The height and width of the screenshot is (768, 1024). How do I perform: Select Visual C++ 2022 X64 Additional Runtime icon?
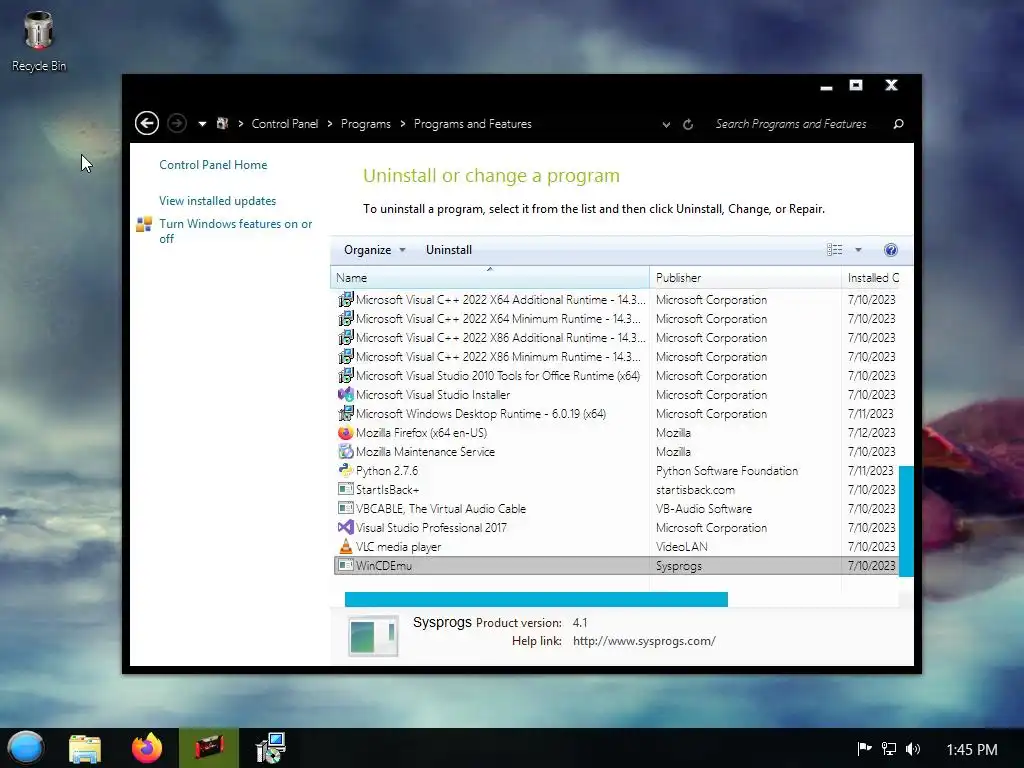[x=345, y=300]
